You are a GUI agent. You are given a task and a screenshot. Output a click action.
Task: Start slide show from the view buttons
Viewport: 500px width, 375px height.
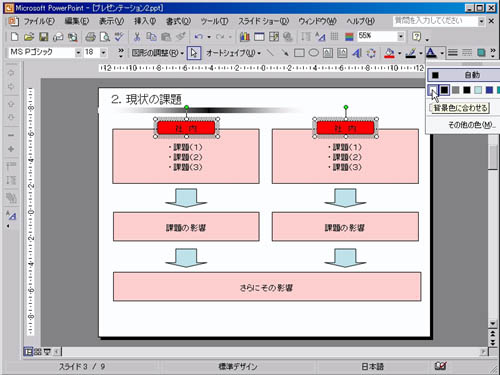tap(47, 351)
